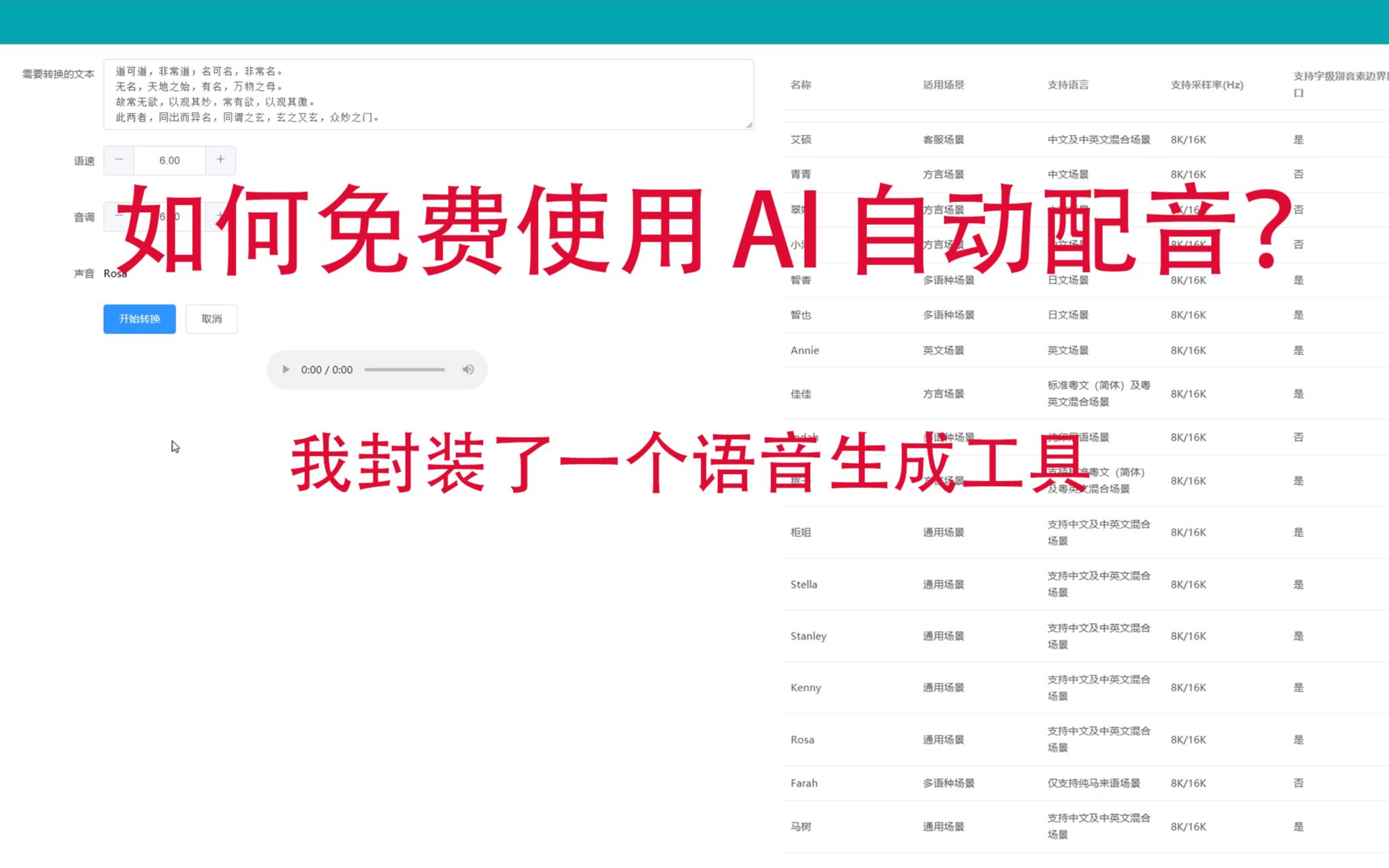Image resolution: width=1389 pixels, height=868 pixels.
Task: Click 是 value in Kenny row
Action: (x=1298, y=688)
